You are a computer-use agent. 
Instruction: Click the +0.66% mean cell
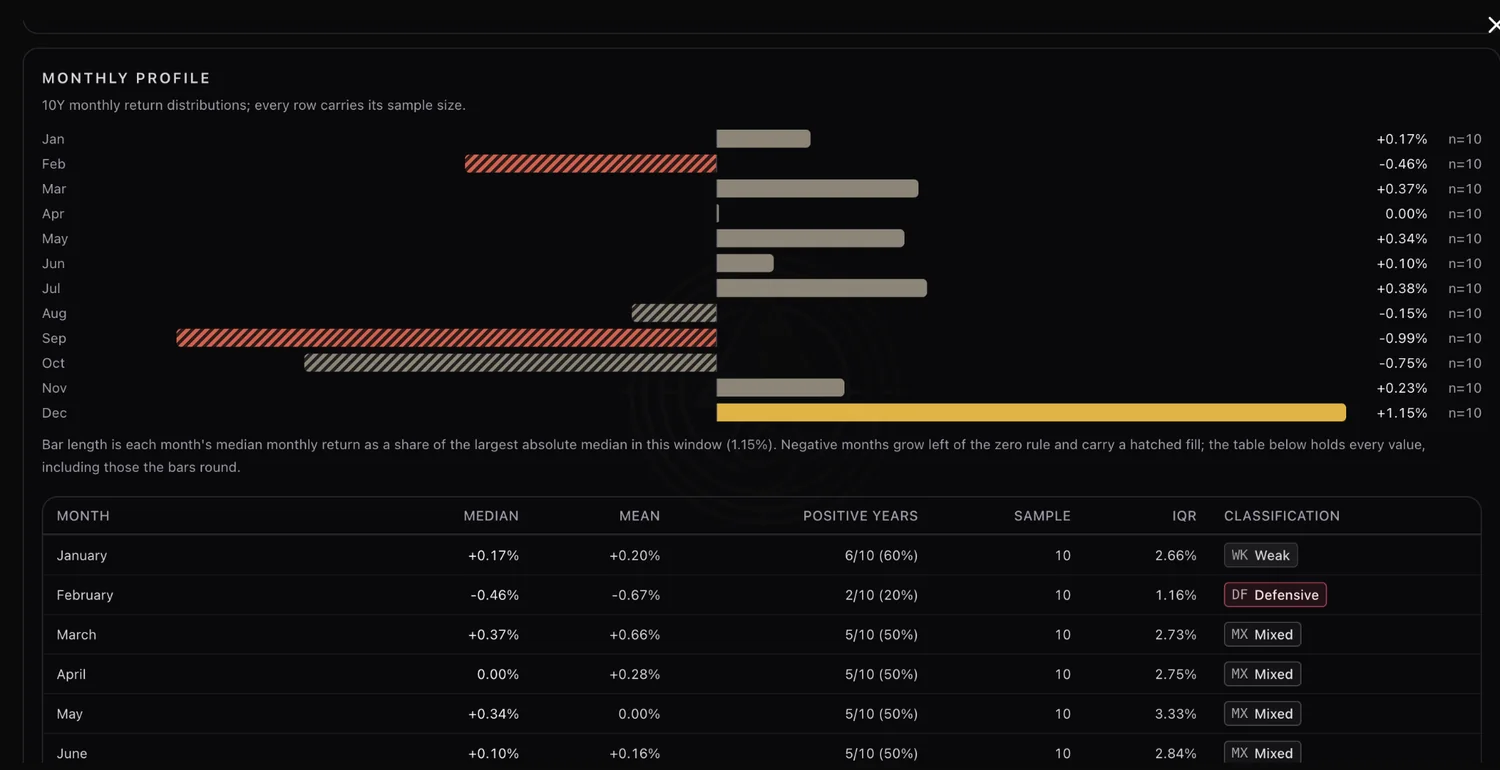tap(635, 634)
